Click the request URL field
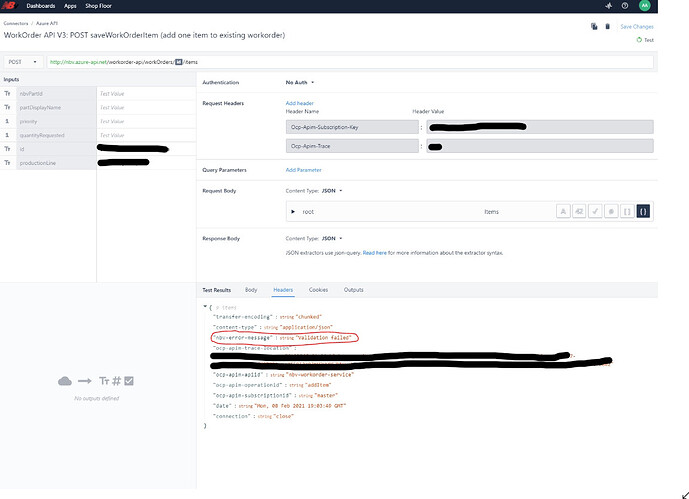Image resolution: width=689 pixels, height=499 pixels. click(x=350, y=62)
